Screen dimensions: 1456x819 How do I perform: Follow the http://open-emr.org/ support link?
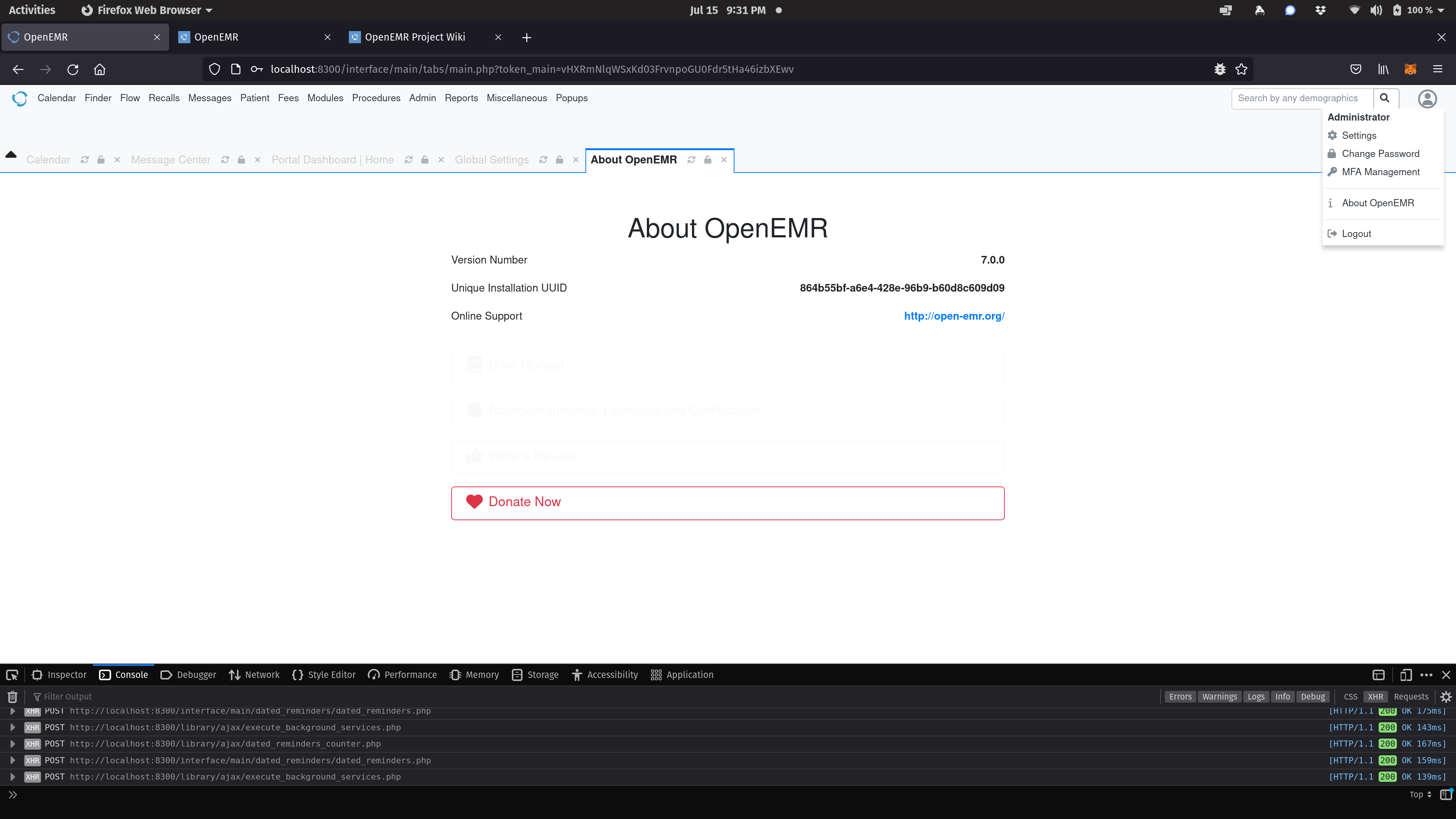pyautogui.click(x=954, y=315)
